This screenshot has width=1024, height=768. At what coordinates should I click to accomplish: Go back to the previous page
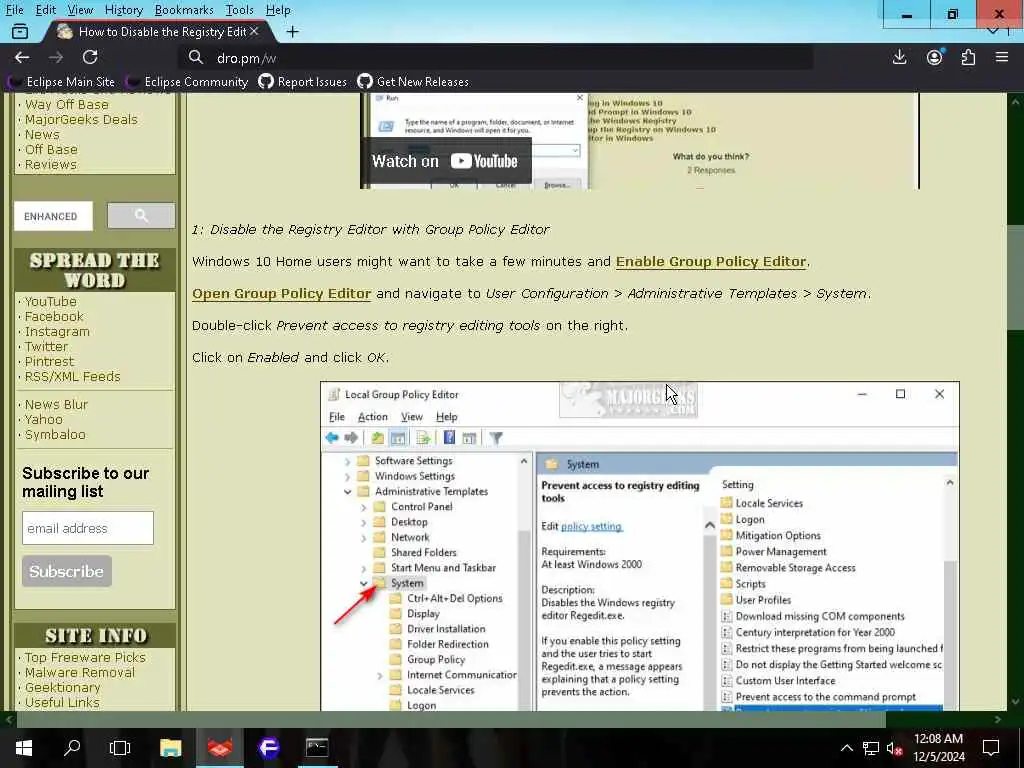coord(22,57)
